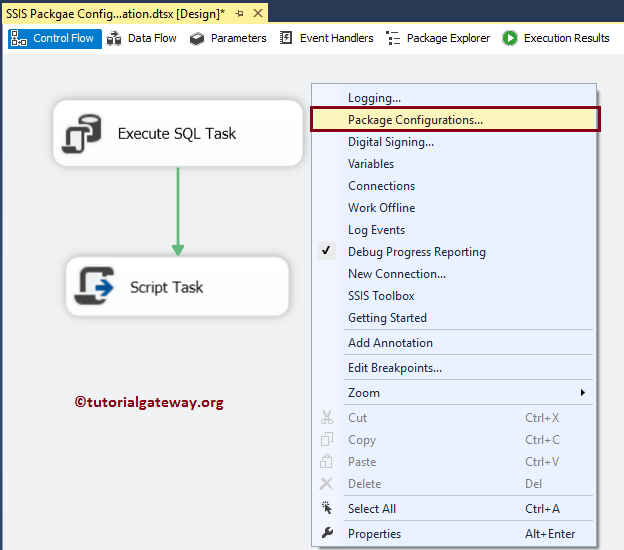
Task: Click the Execution Results green play icon
Action: (510, 38)
